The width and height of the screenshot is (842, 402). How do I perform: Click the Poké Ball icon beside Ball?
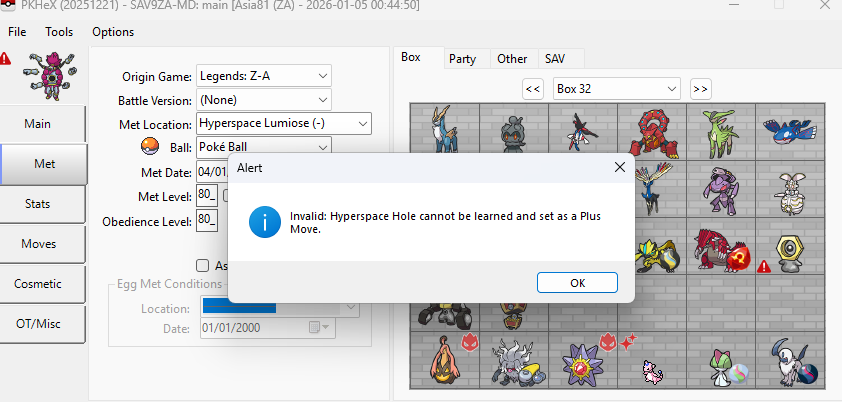click(150, 148)
